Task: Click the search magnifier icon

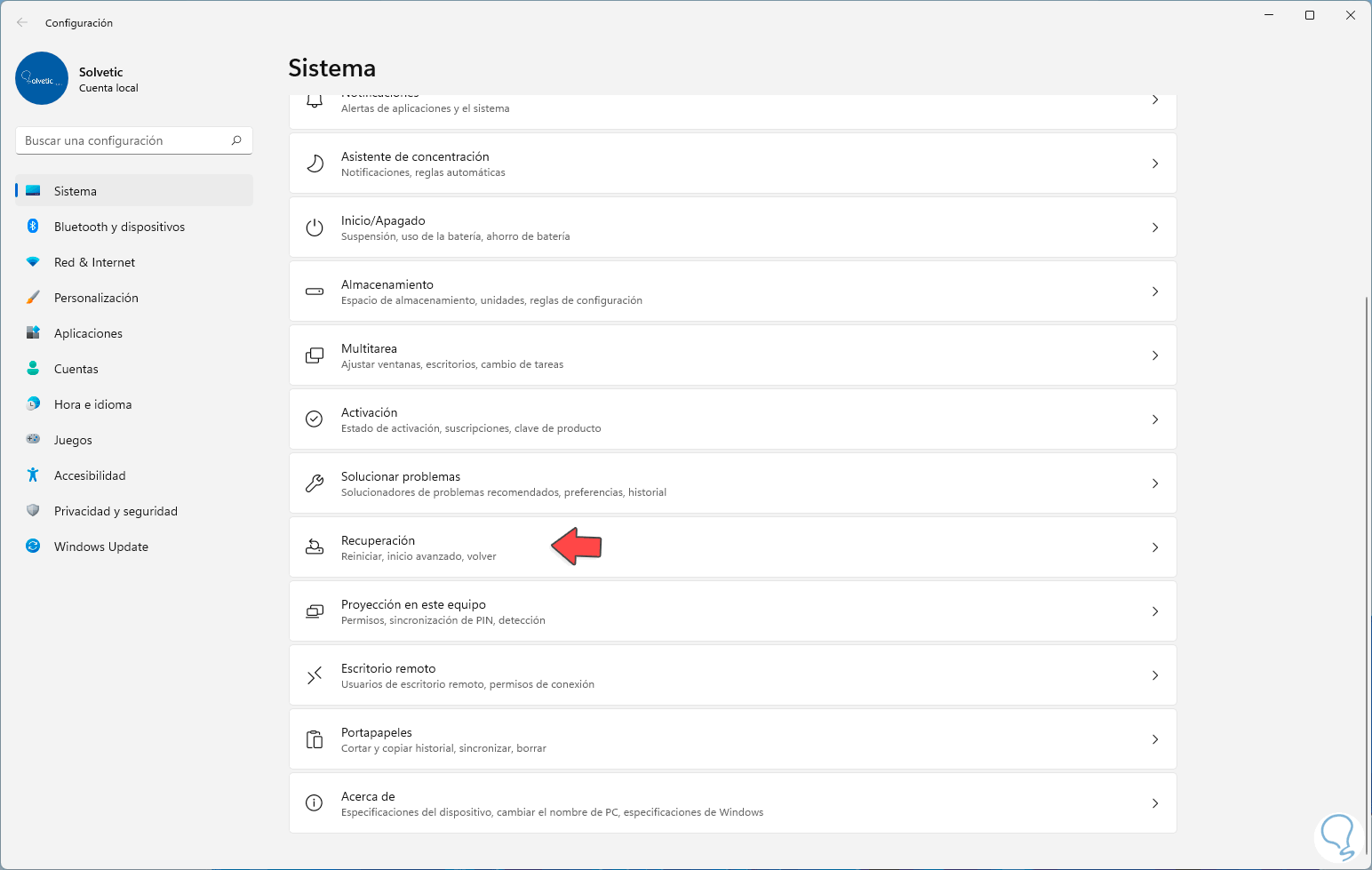Action: click(x=236, y=140)
